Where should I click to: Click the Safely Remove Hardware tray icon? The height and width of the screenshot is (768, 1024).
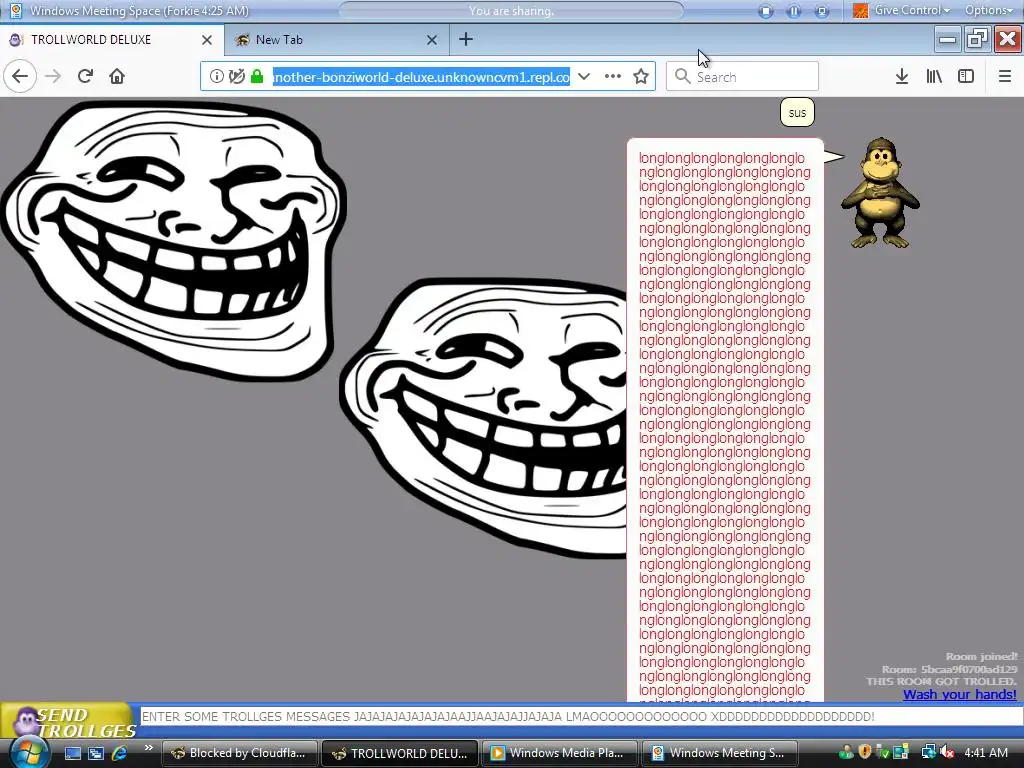[x=882, y=753]
